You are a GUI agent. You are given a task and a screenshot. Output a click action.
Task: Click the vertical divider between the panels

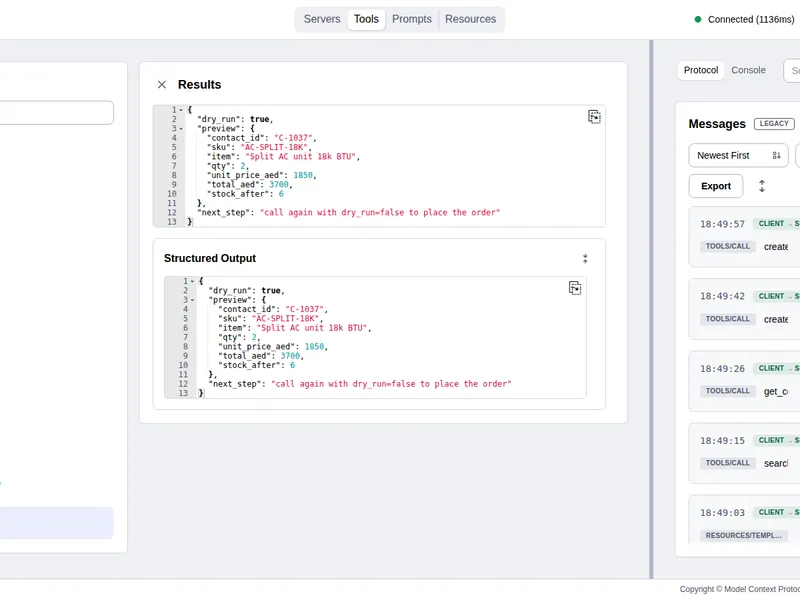tap(651, 309)
